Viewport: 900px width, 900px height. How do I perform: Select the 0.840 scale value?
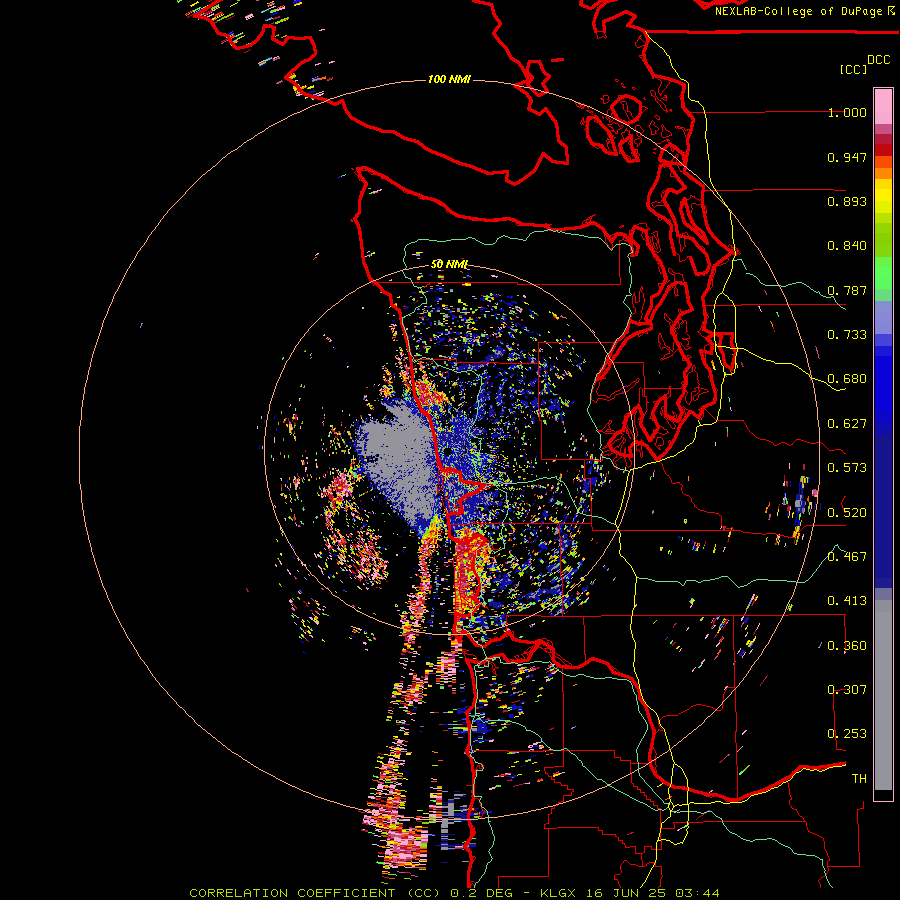[x=847, y=246]
